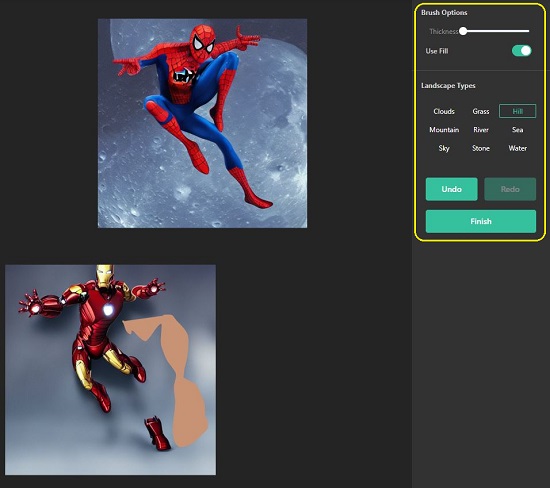Image resolution: width=550 pixels, height=488 pixels.
Task: Click the Landscape Types heading
Action: pos(448,86)
